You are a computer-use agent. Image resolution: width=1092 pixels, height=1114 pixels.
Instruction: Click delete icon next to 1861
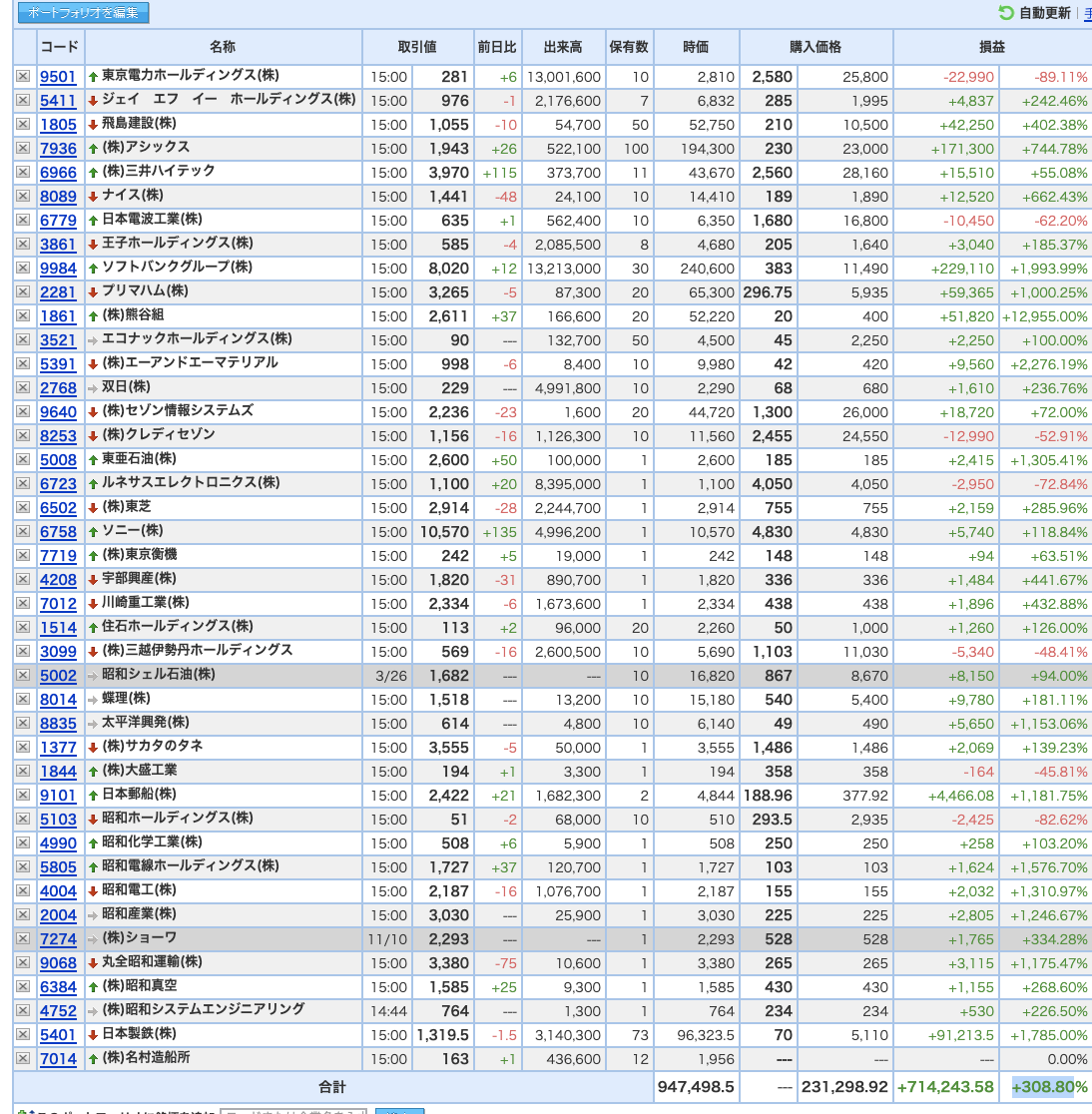point(23,316)
